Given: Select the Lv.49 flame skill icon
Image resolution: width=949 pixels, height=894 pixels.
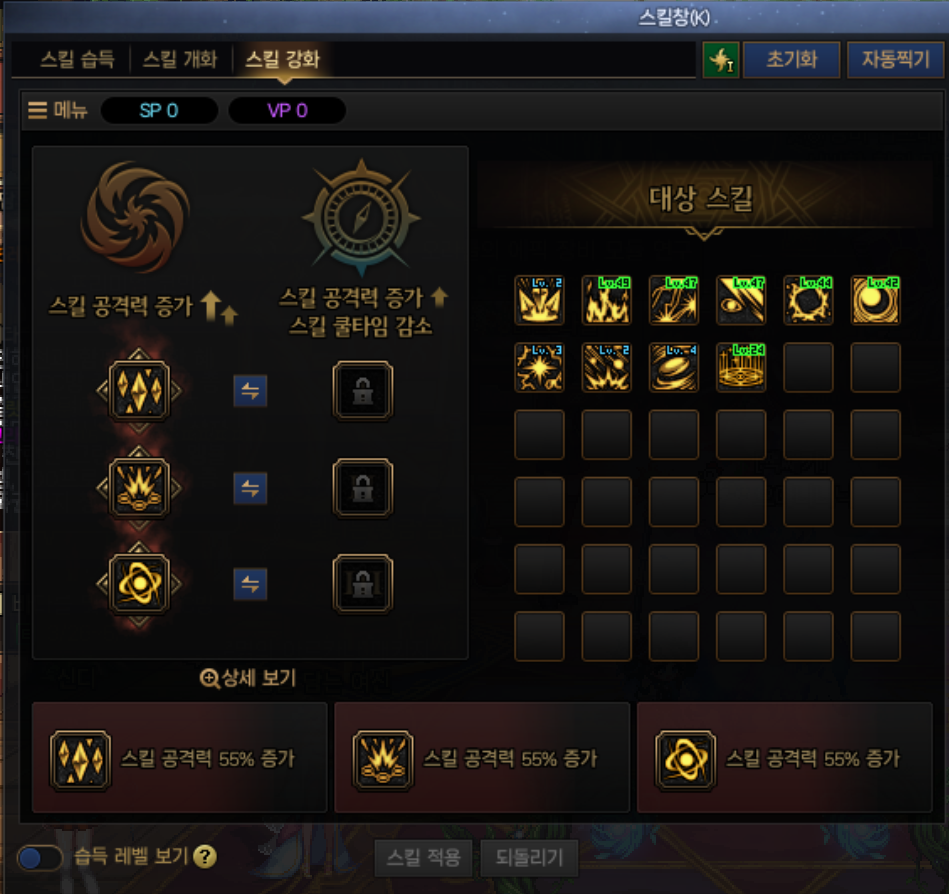Looking at the screenshot, I should coord(606,300).
